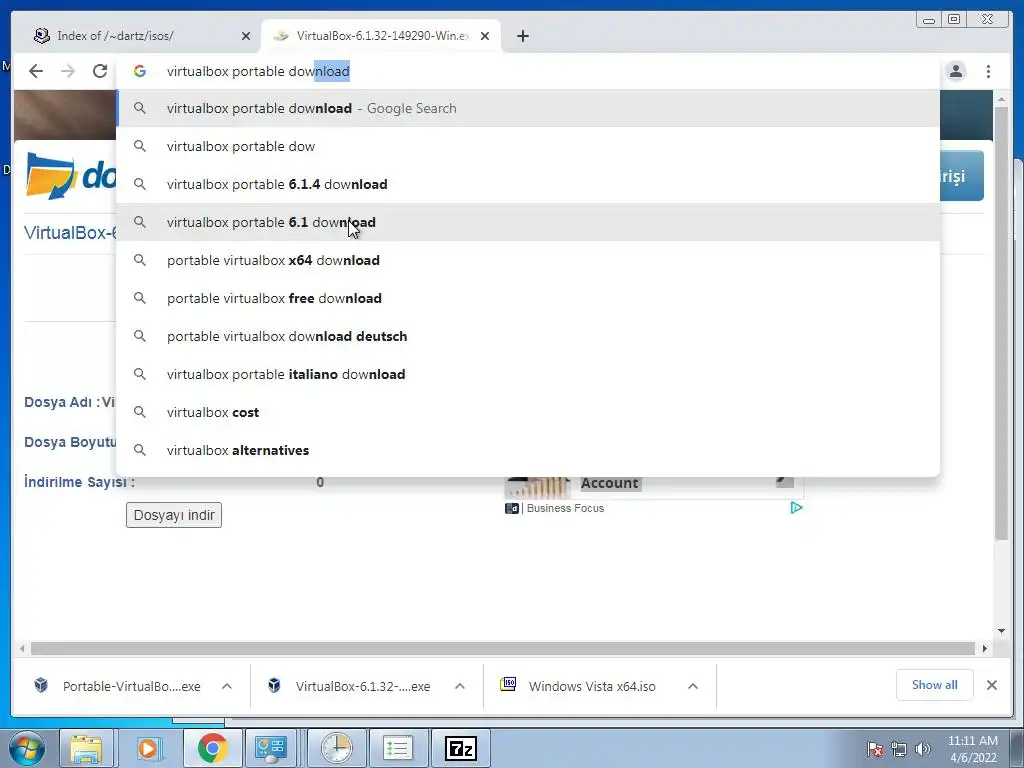Close the downloads bar
Viewport: 1024px width, 768px height.
tap(991, 685)
